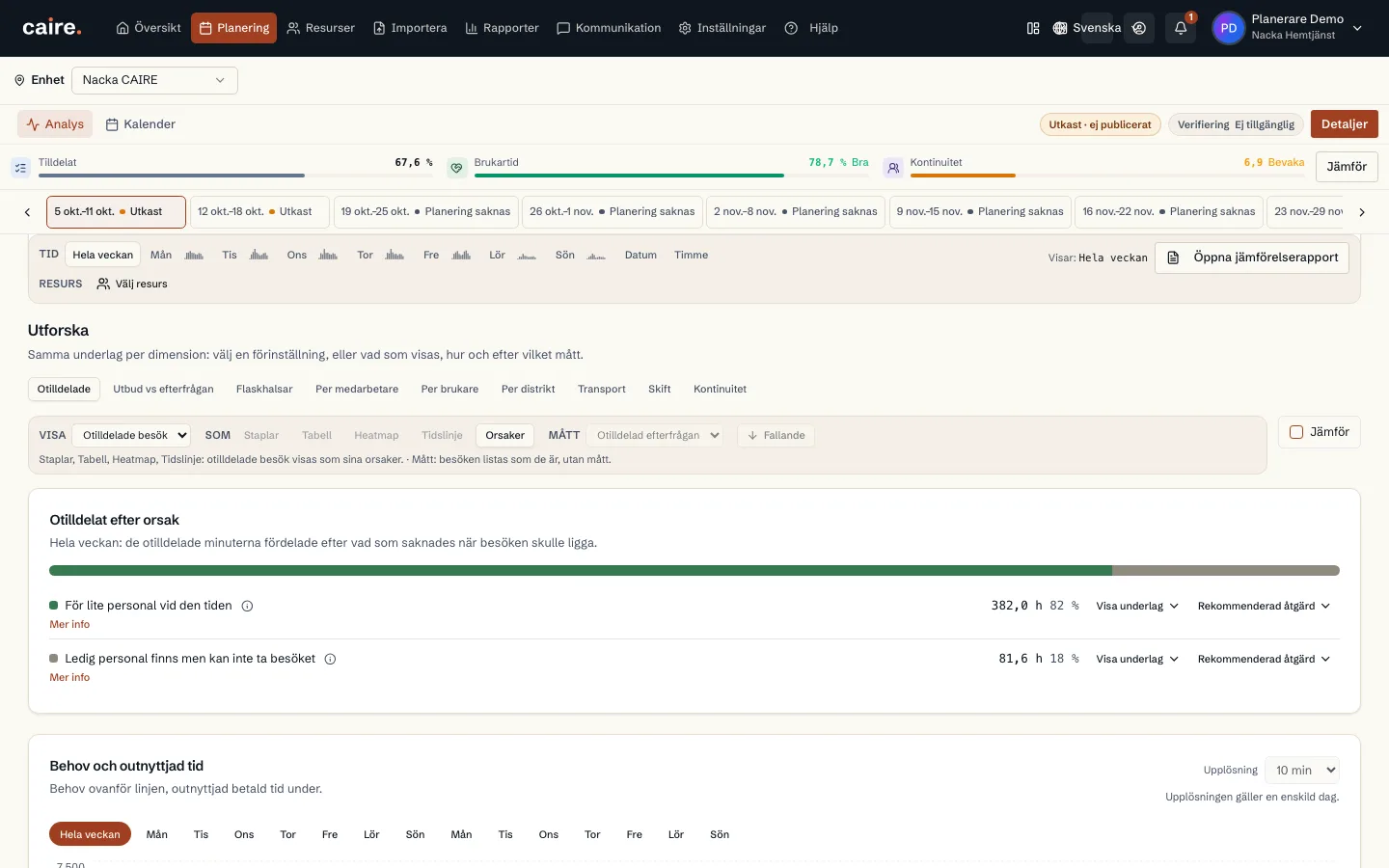Click the Tilldelat progress bar
This screenshot has height=868, width=1389.
[235, 176]
